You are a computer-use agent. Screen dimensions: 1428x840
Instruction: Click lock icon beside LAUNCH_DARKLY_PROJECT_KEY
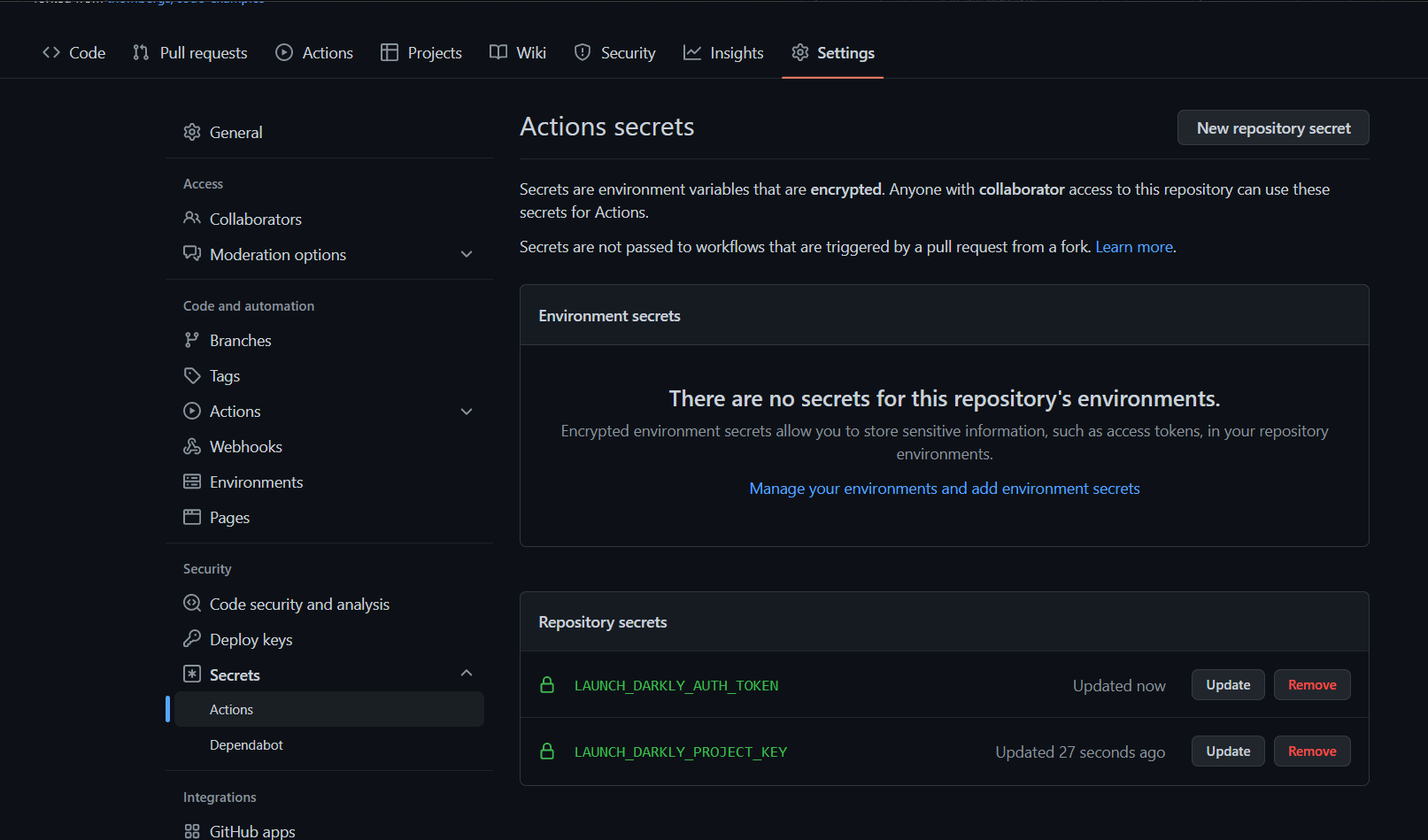click(547, 751)
